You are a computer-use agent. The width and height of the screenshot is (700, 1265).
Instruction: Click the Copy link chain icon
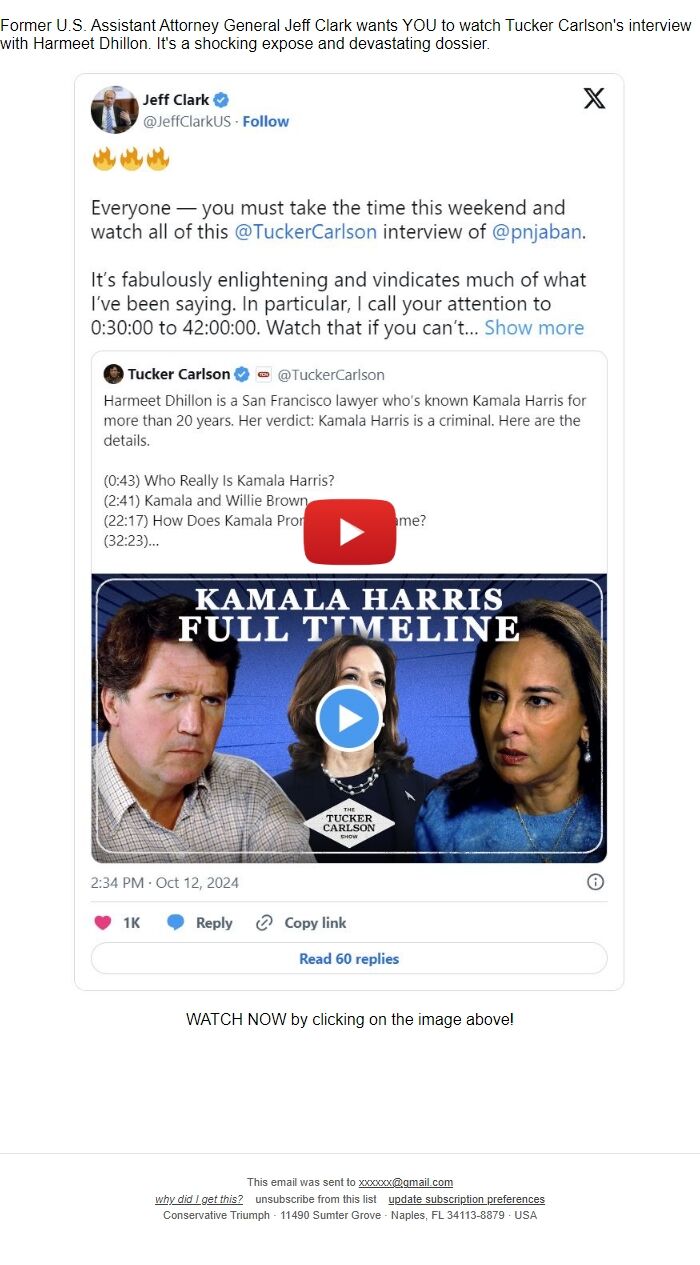coord(264,923)
